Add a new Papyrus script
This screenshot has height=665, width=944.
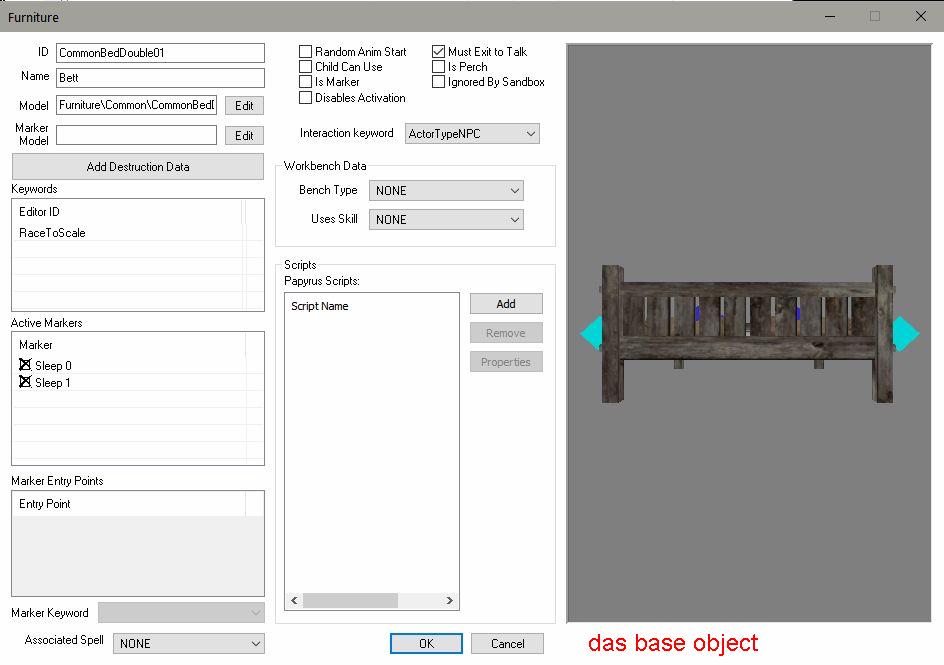pos(506,304)
